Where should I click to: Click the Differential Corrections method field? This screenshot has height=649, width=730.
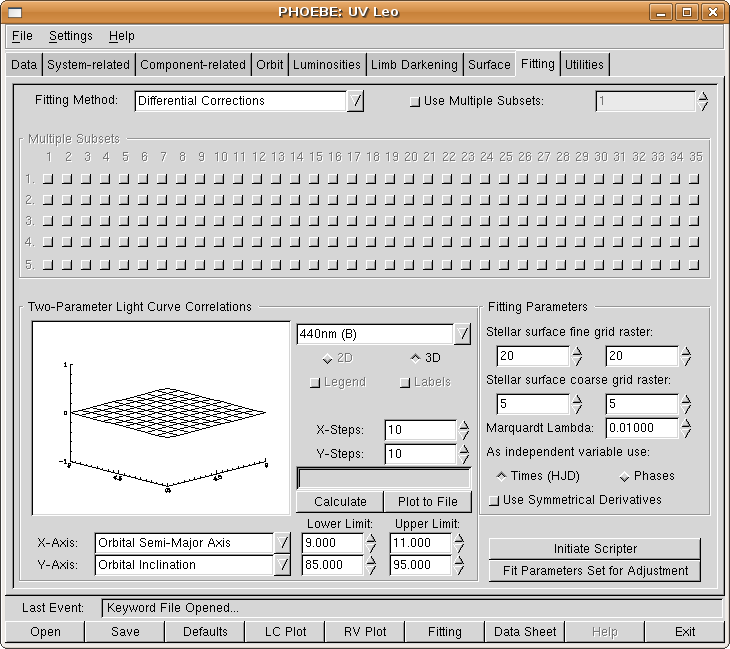(x=241, y=101)
